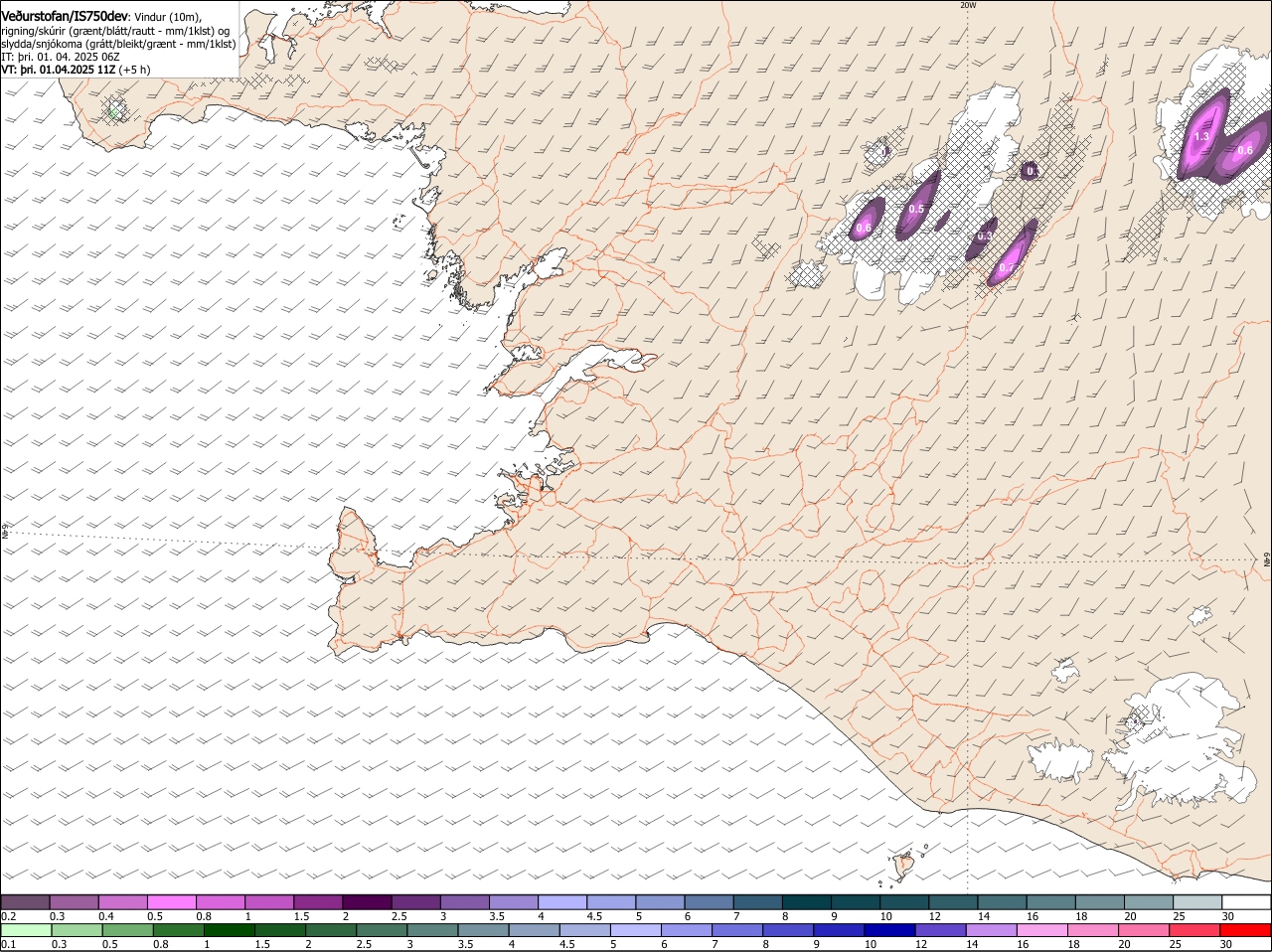
Task: Select snow legend swatch between 0.5 and 0.8
Action: click(x=171, y=902)
